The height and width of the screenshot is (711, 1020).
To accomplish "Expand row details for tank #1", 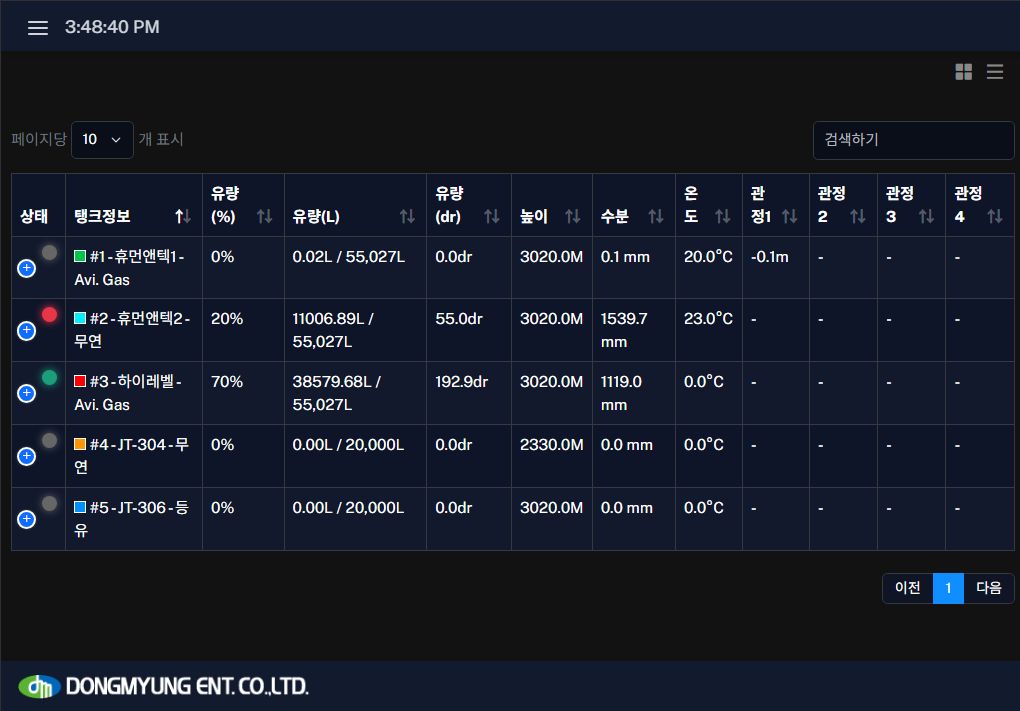I will coord(27,268).
